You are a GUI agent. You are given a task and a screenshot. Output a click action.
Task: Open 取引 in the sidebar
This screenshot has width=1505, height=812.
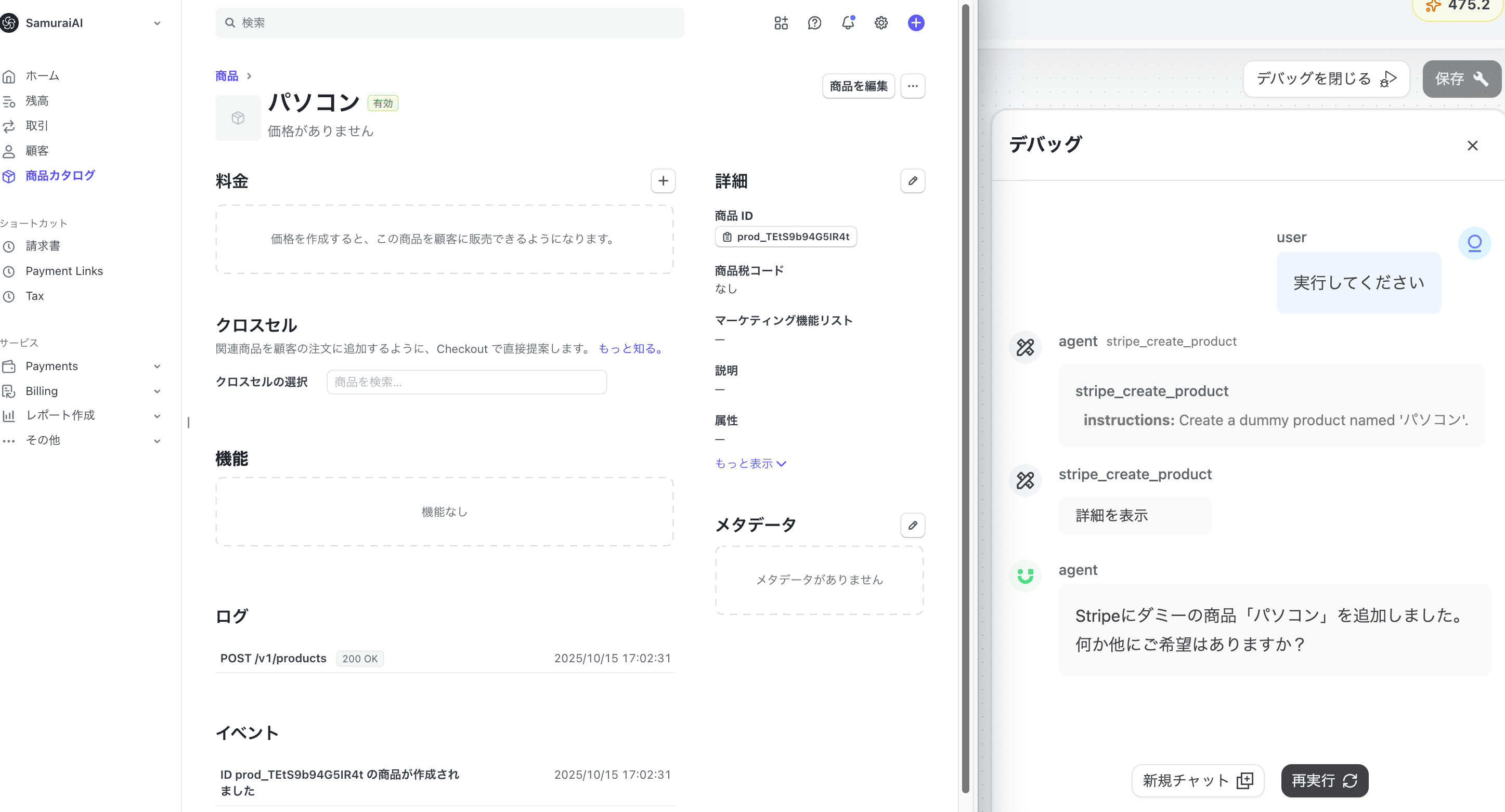click(x=36, y=126)
